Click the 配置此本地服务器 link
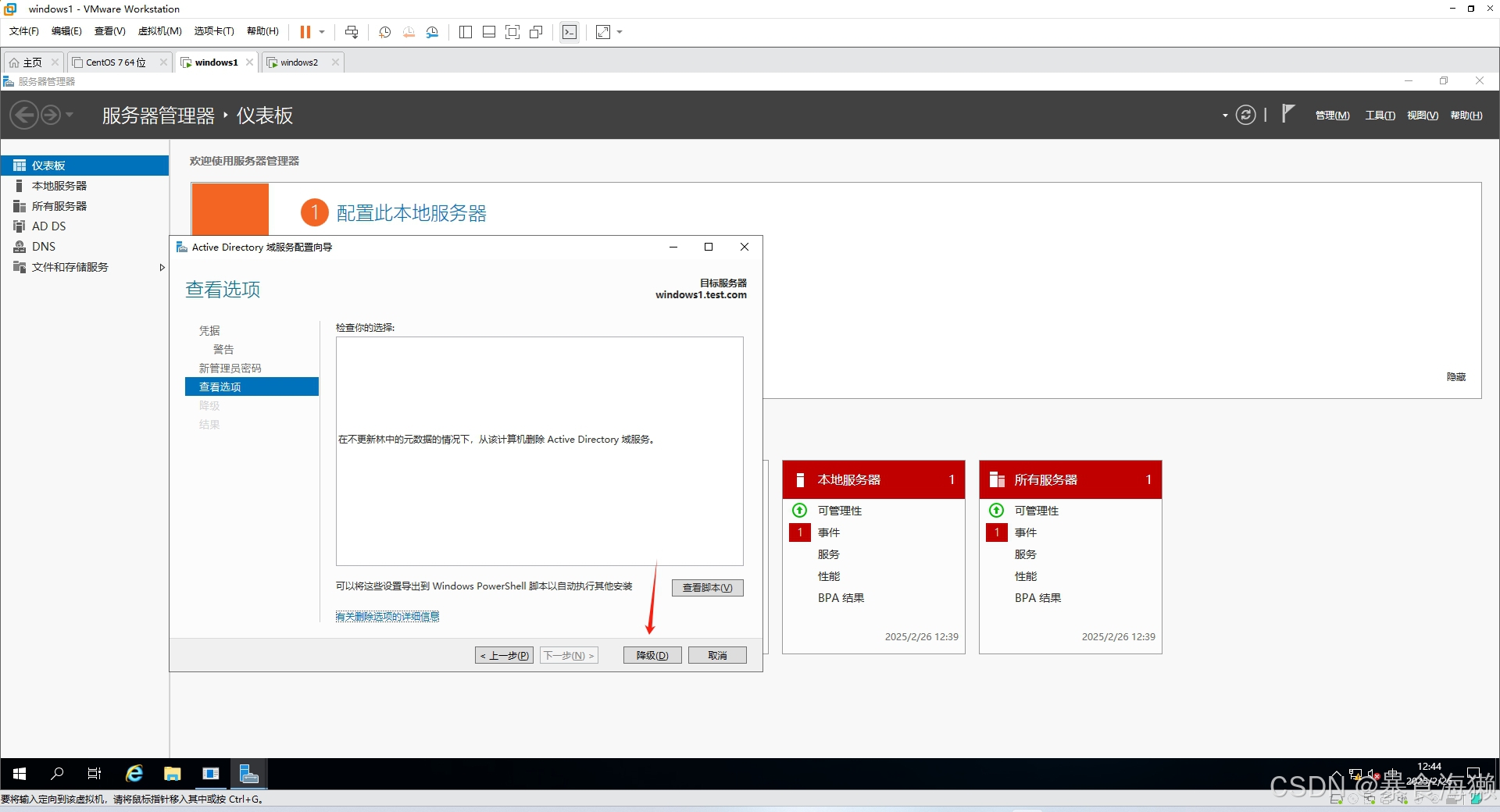The width and height of the screenshot is (1500, 812). (x=411, y=213)
